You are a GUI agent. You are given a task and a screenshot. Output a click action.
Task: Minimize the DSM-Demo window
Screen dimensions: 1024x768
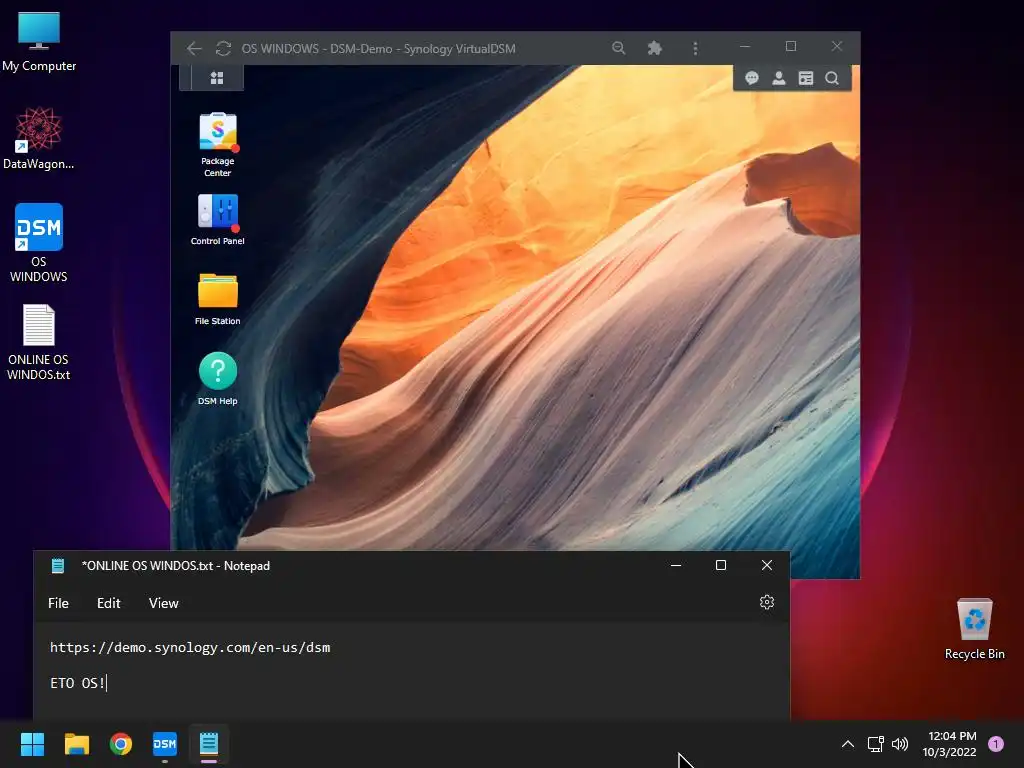coord(744,47)
